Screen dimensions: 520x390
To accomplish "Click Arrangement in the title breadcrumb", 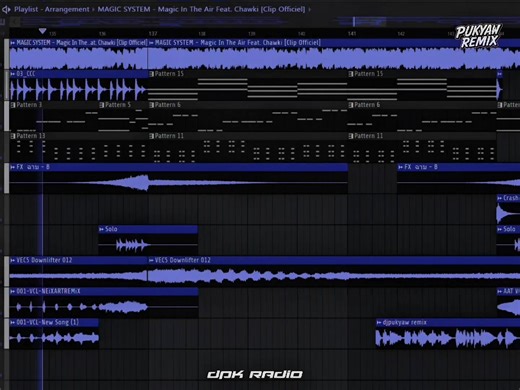I will [x=67, y=9].
